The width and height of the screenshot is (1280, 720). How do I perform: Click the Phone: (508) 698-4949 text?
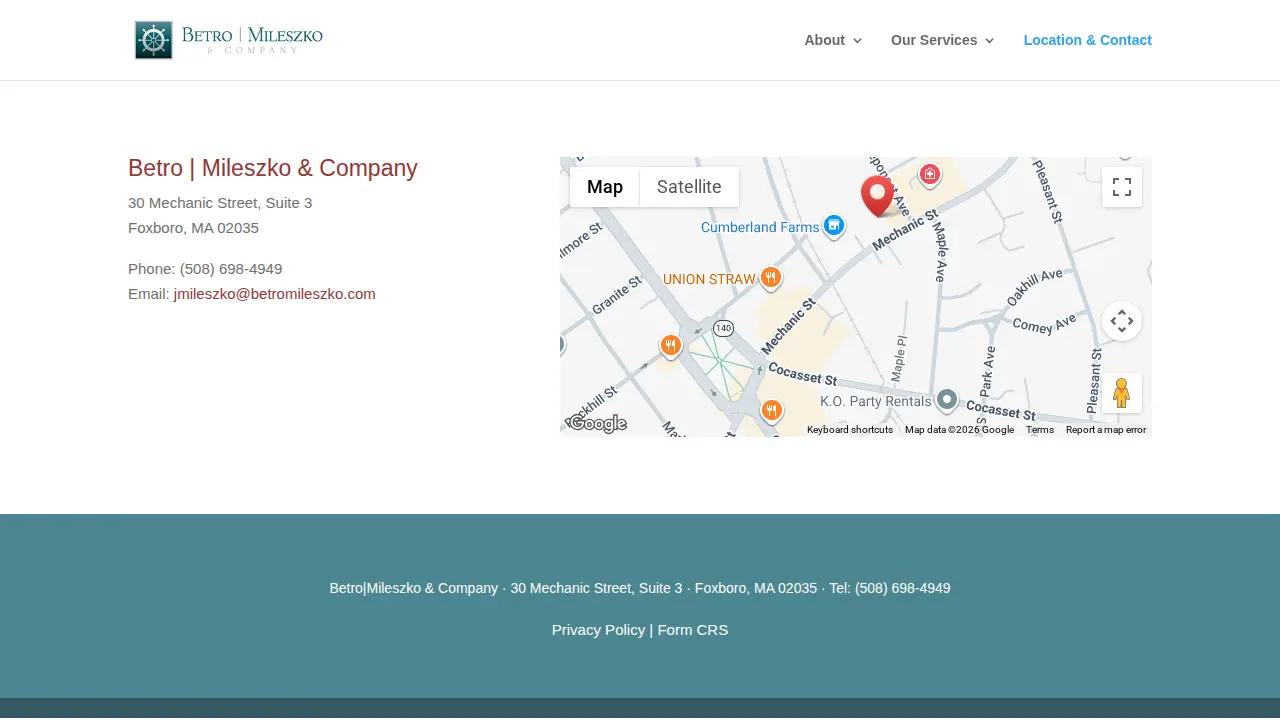coord(205,269)
